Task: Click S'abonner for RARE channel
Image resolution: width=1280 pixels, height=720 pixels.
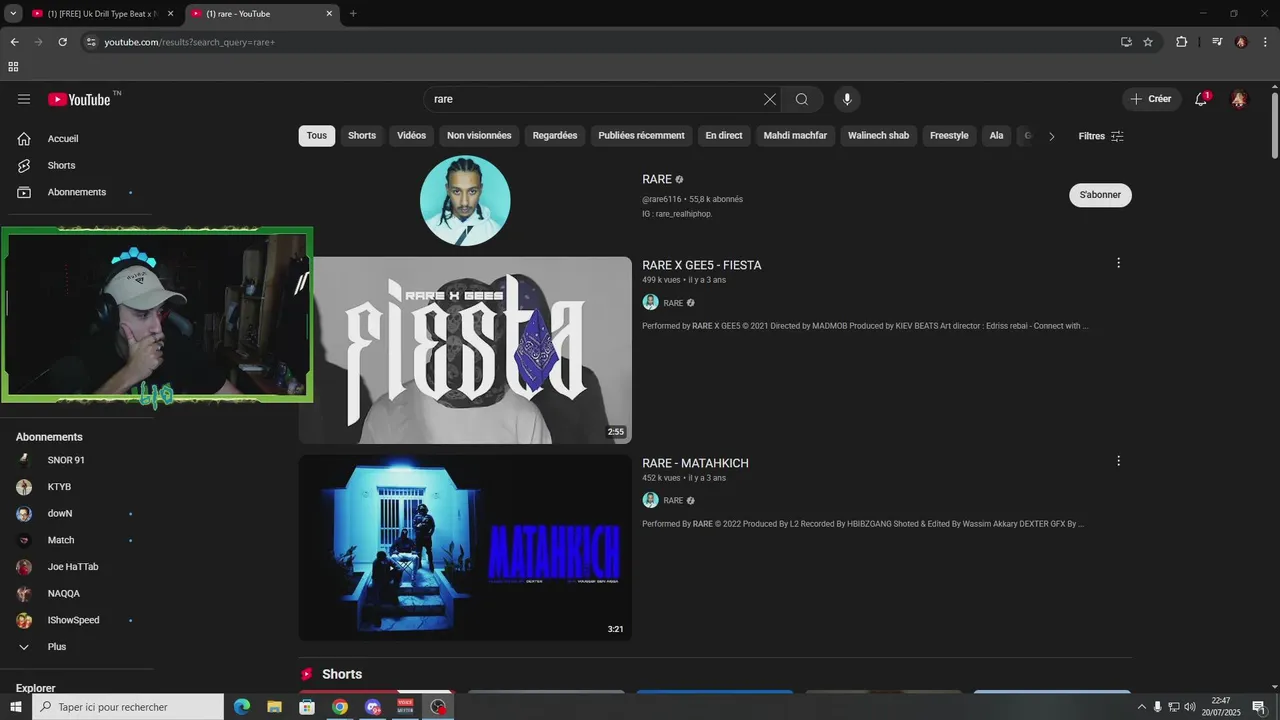Action: (x=1100, y=195)
